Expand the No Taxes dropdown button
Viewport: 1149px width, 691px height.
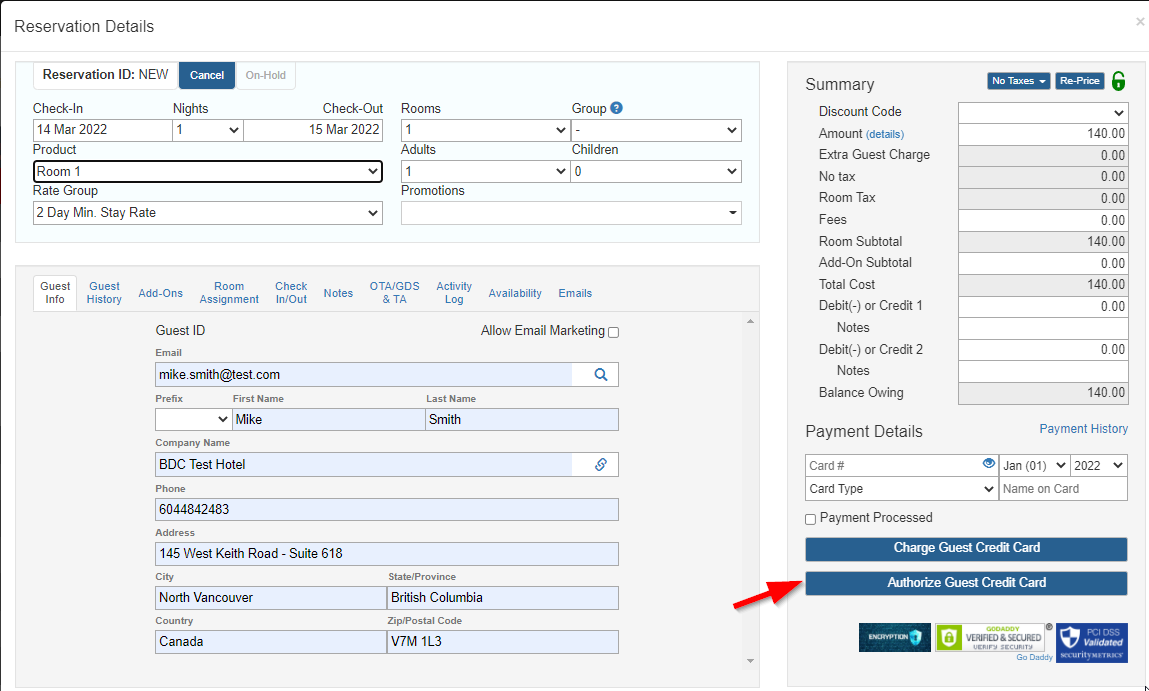click(1019, 81)
